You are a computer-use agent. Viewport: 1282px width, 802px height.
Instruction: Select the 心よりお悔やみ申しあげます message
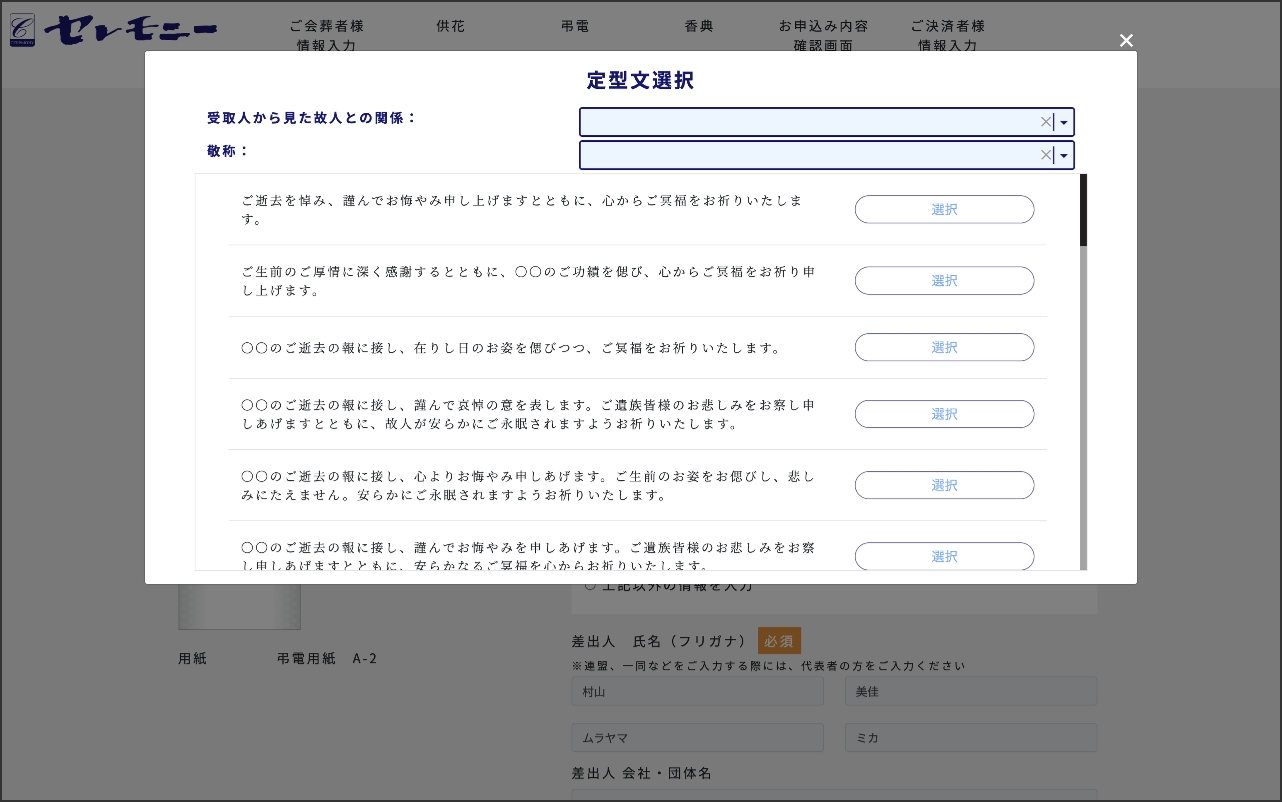pos(944,485)
